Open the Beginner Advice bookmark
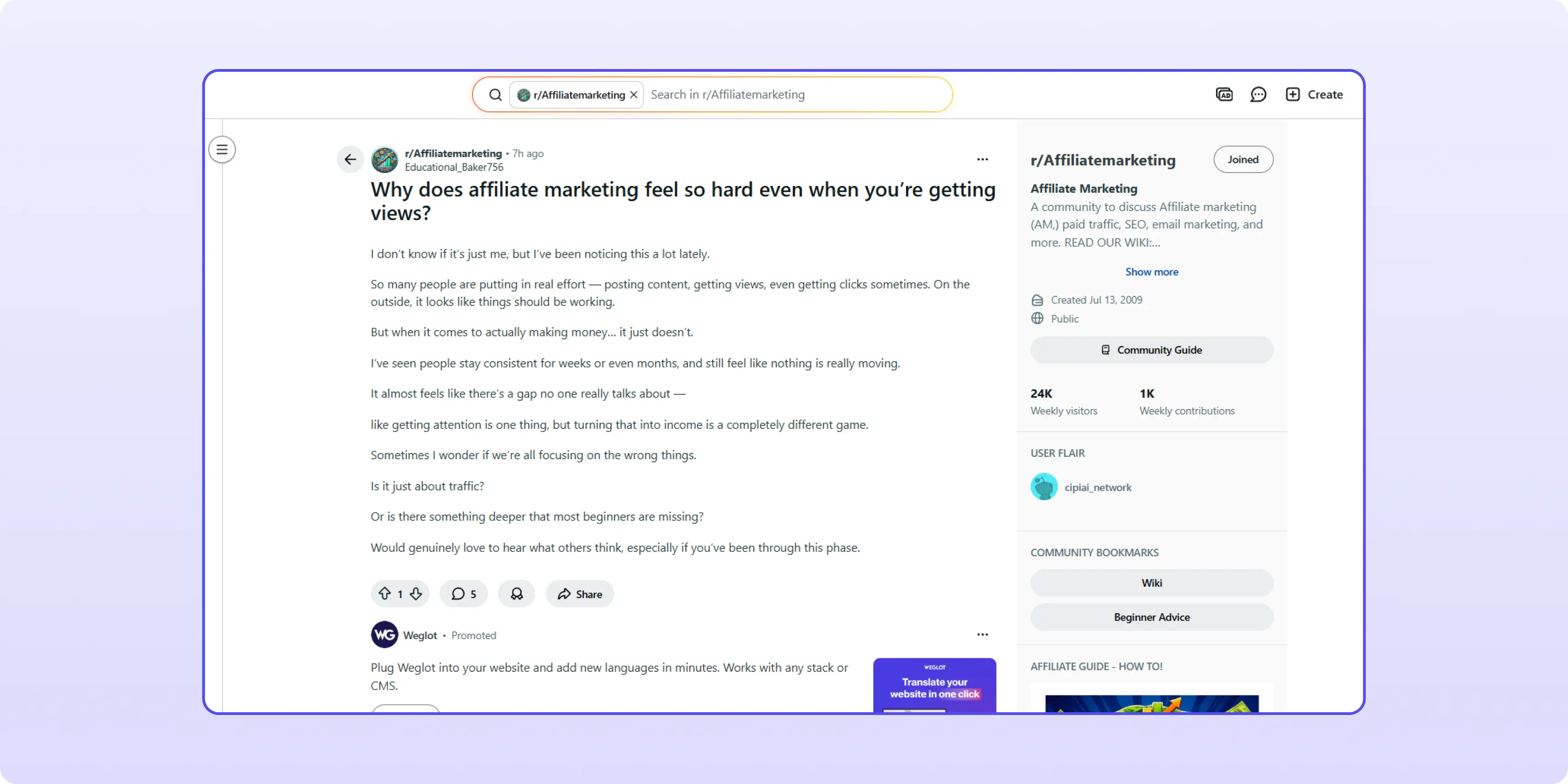1568x784 pixels. [1151, 617]
